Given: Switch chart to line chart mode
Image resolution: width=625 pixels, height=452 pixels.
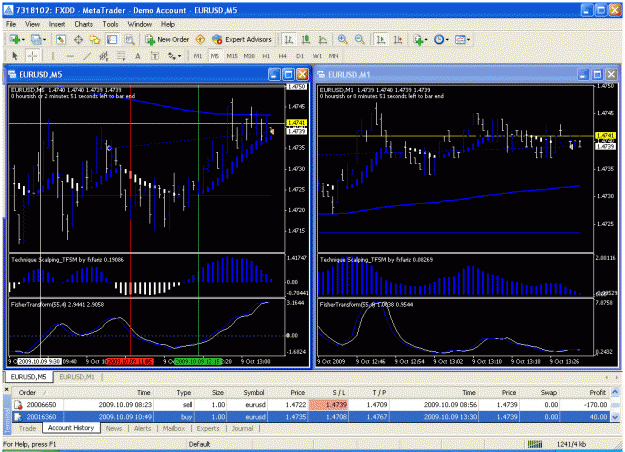Looking at the screenshot, I should [x=322, y=39].
